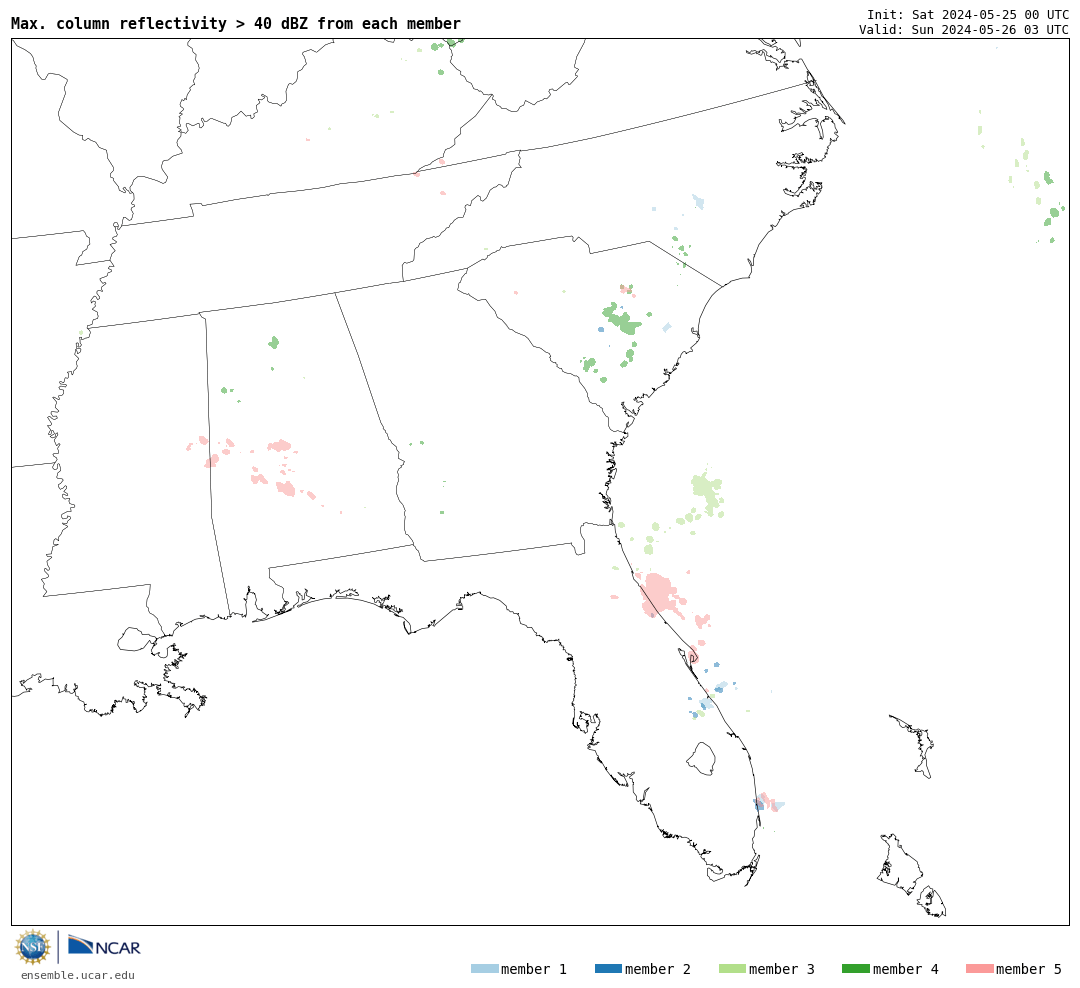Image resolution: width=1080 pixels, height=988 pixels.
Task: Click the "member 3" legend label
Action: pyautogui.click(x=782, y=969)
